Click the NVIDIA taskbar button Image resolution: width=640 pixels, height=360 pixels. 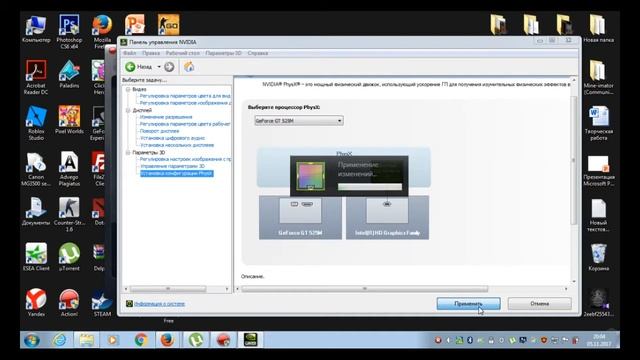(x=250, y=340)
